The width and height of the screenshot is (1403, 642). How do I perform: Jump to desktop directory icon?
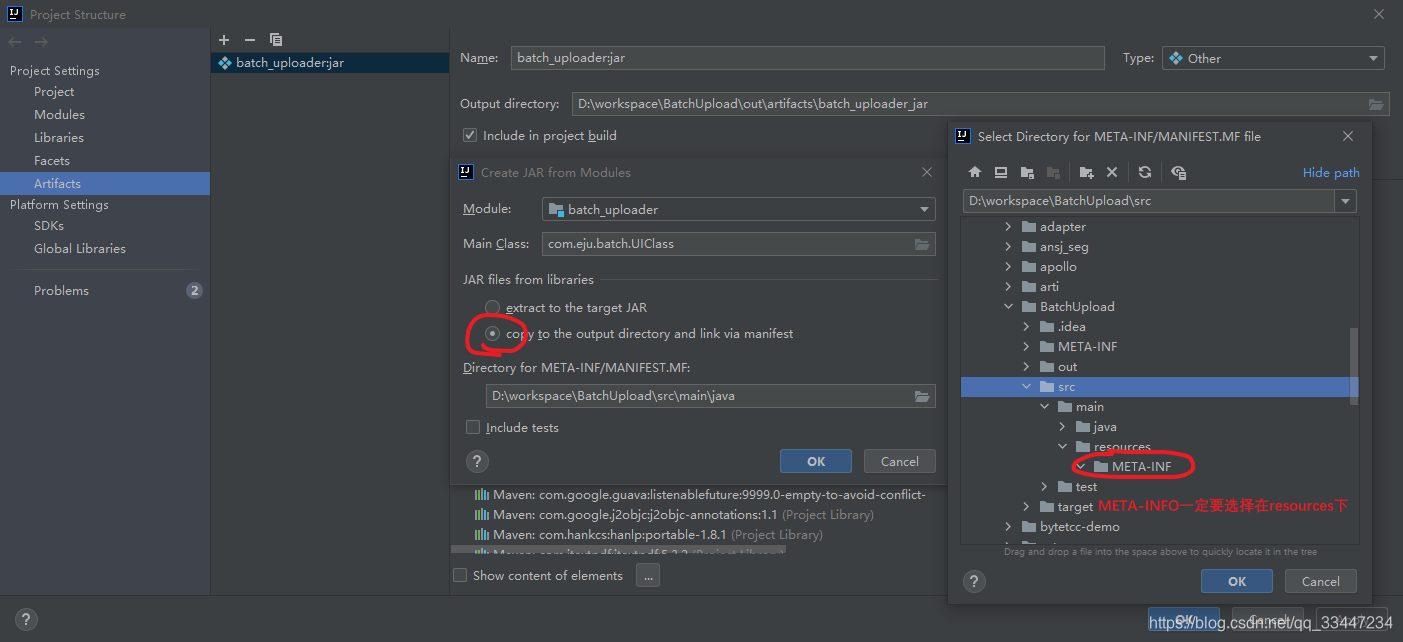pos(1001,172)
